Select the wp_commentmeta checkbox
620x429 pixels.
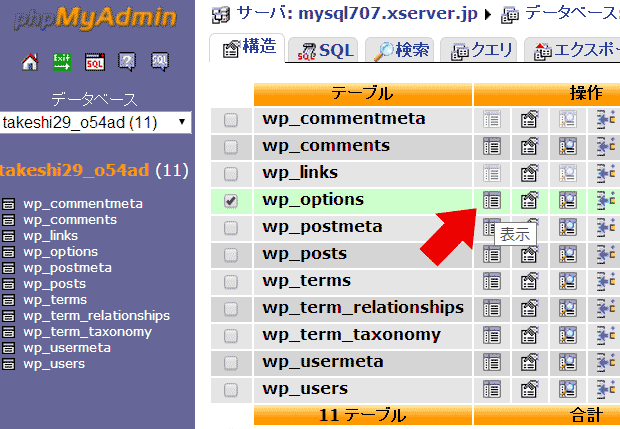tap(231, 120)
